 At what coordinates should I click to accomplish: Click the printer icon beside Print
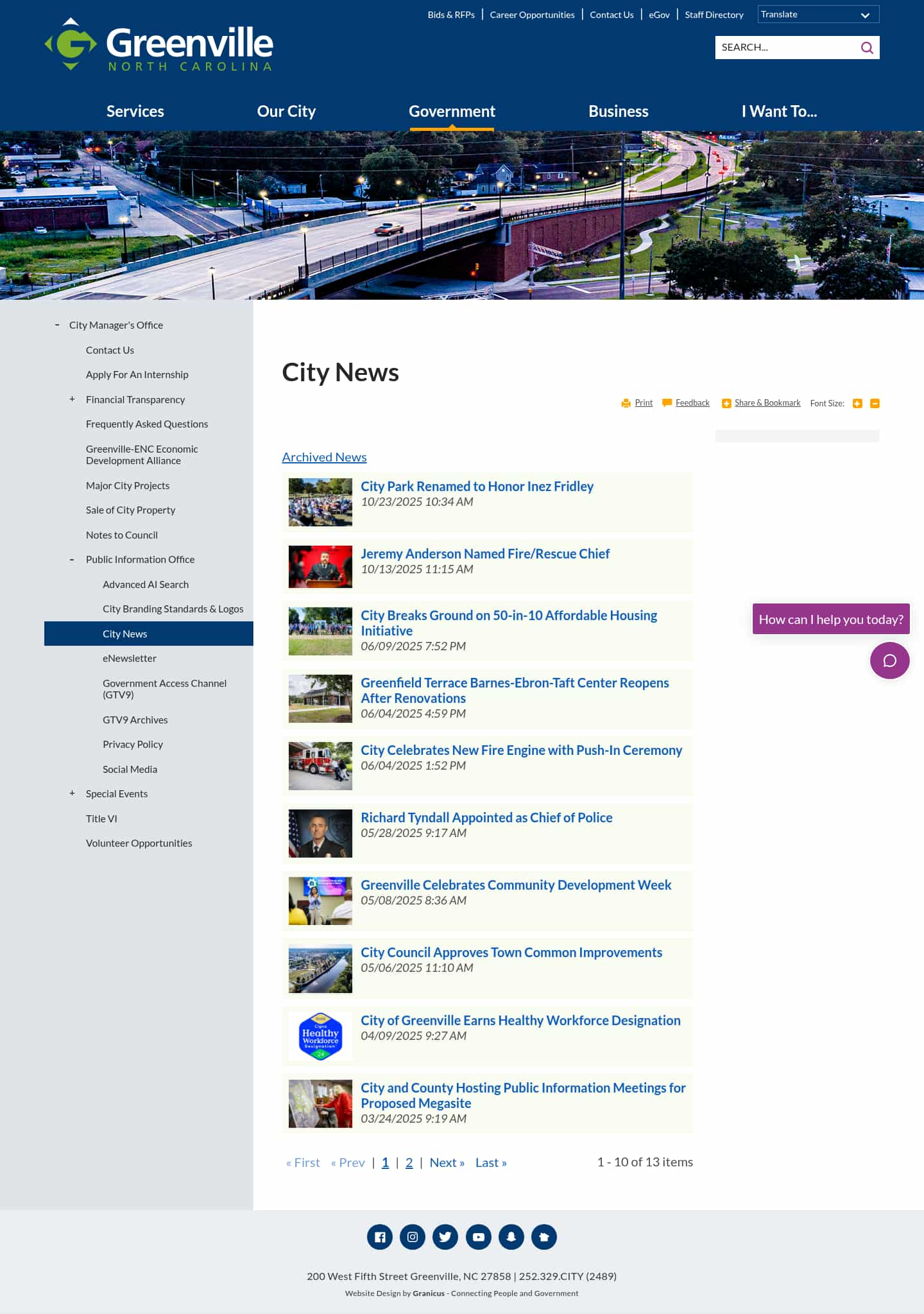tap(626, 403)
